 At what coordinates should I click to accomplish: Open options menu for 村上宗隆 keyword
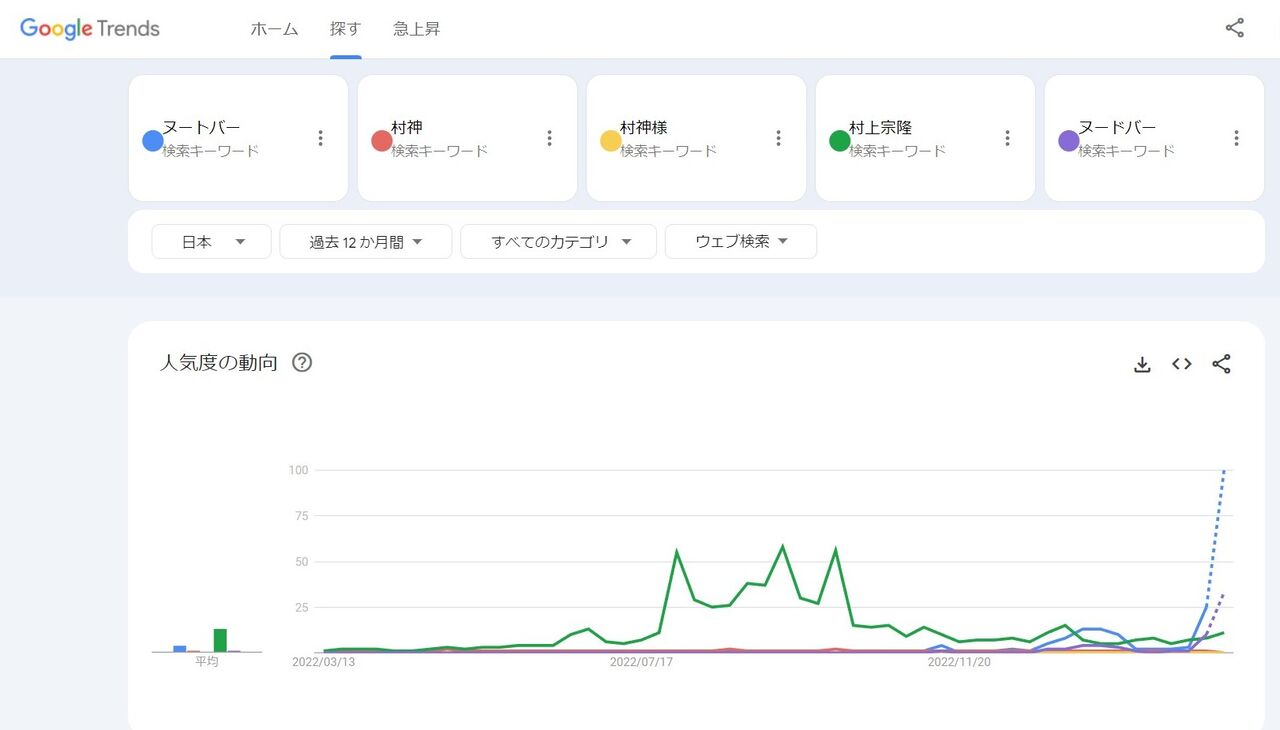[1007, 139]
